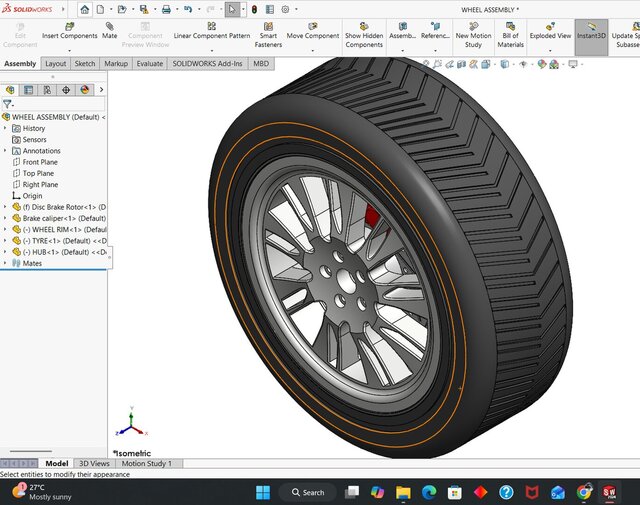Image resolution: width=640 pixels, height=505 pixels.
Task: Open the Evaluate tab
Action: pos(150,64)
